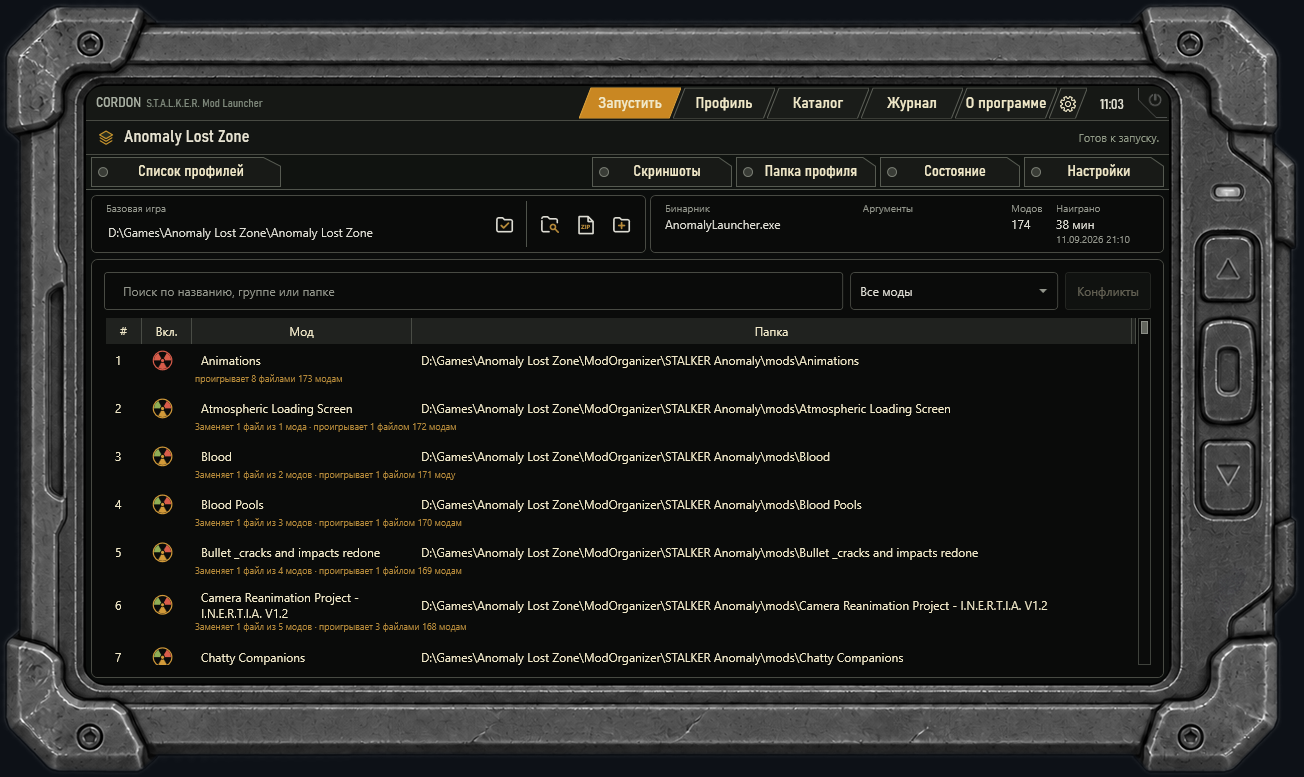Viewport: 1304px width, 777px height.
Task: Open the Состояние button
Action: click(x=950, y=171)
